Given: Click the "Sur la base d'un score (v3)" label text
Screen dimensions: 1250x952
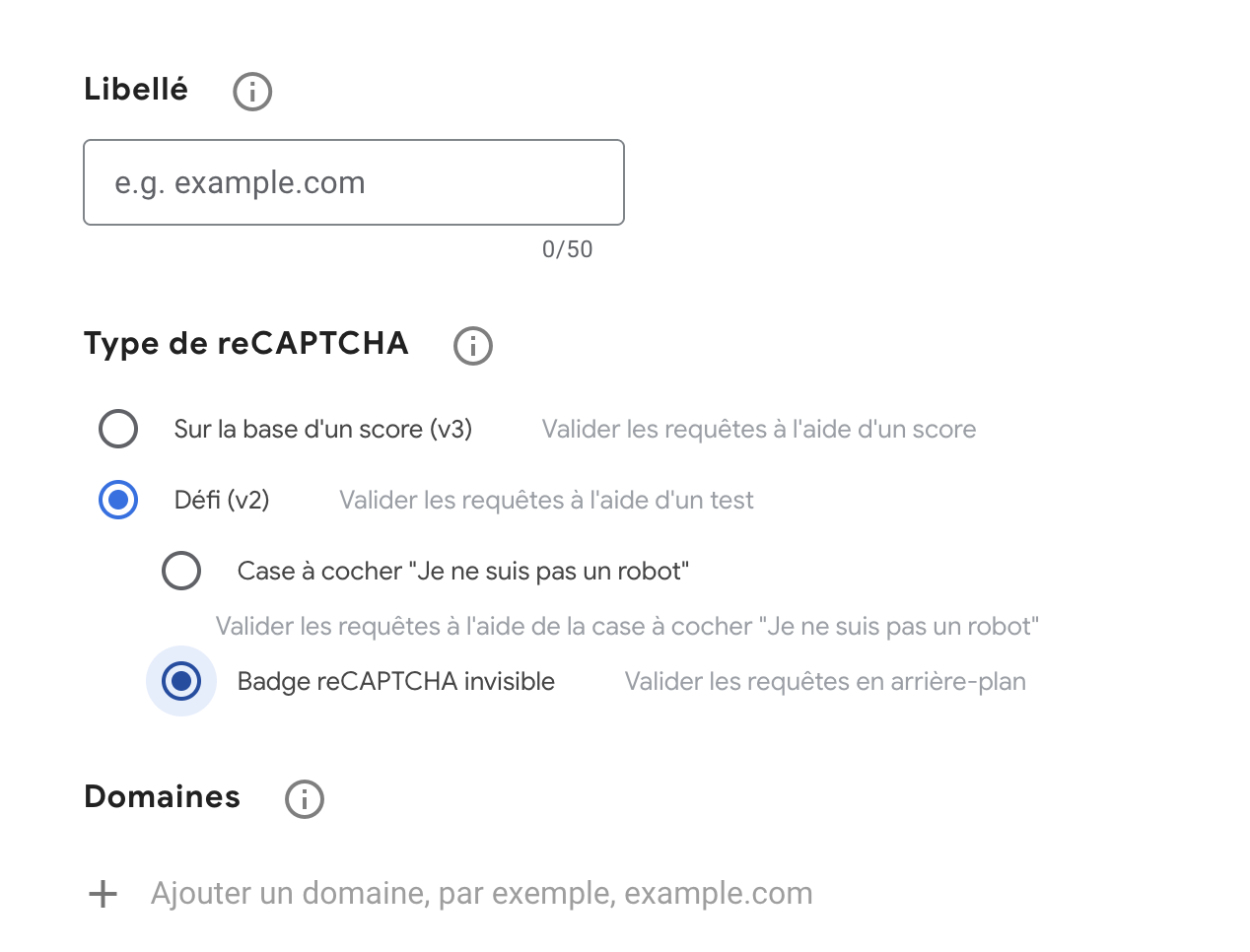Looking at the screenshot, I should point(323,429).
